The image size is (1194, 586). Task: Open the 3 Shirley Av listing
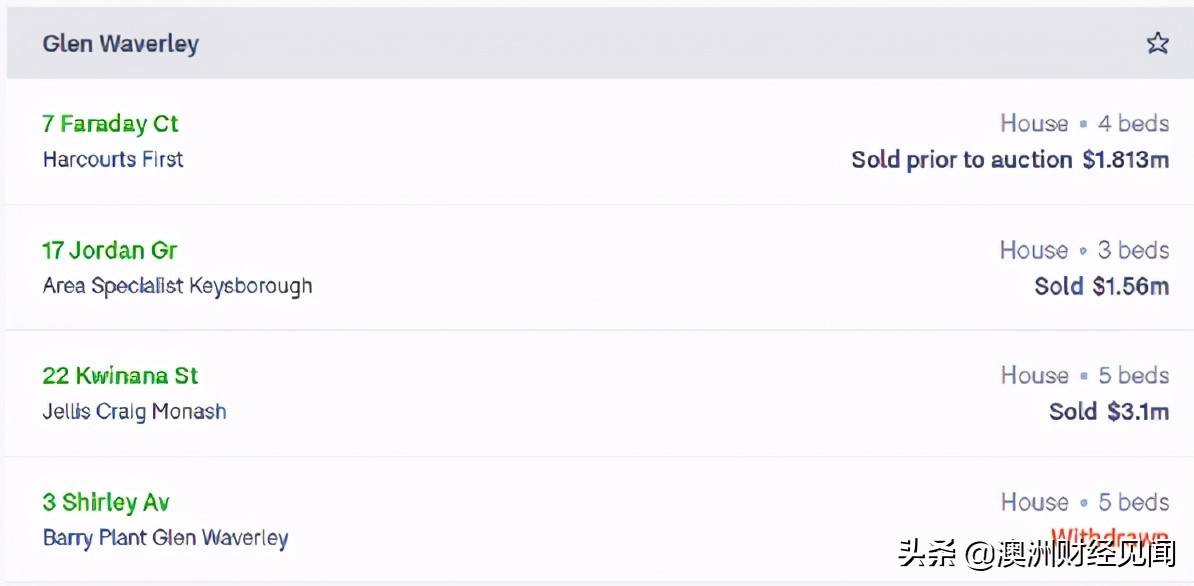(x=106, y=502)
